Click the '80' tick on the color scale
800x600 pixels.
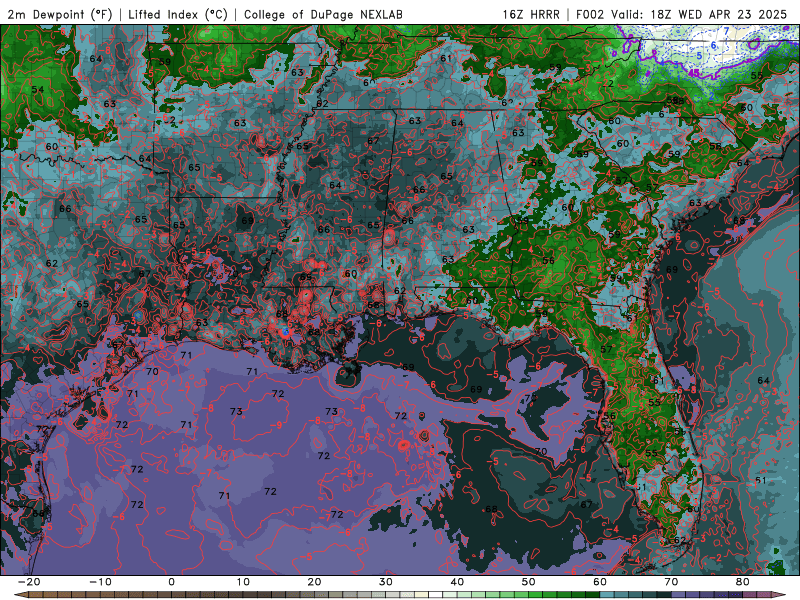coord(743,582)
